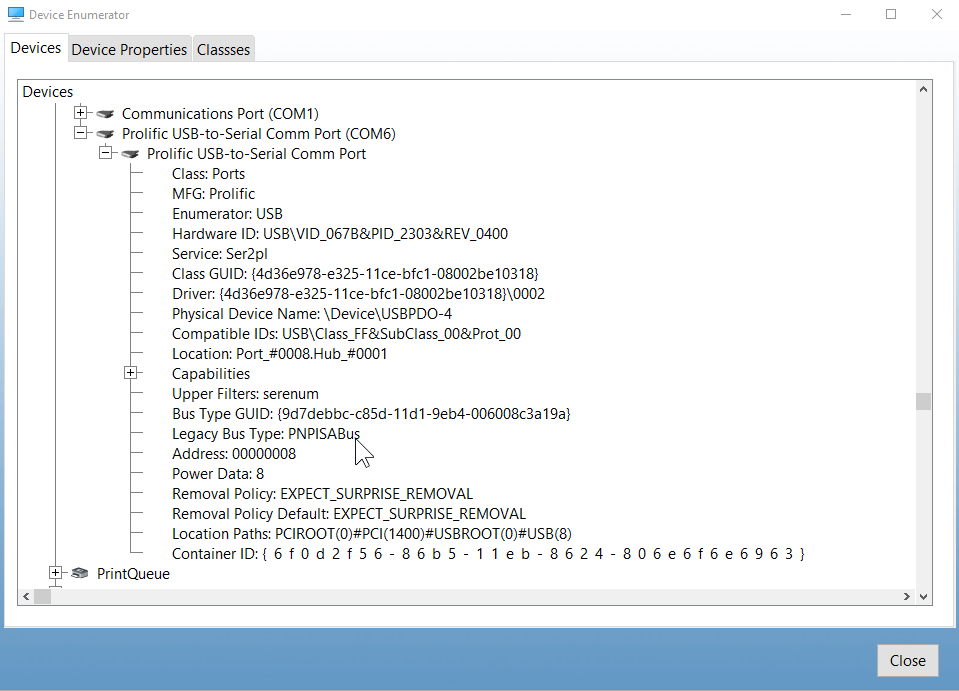
Task: Expand the PrintQueue node
Action: [56, 573]
